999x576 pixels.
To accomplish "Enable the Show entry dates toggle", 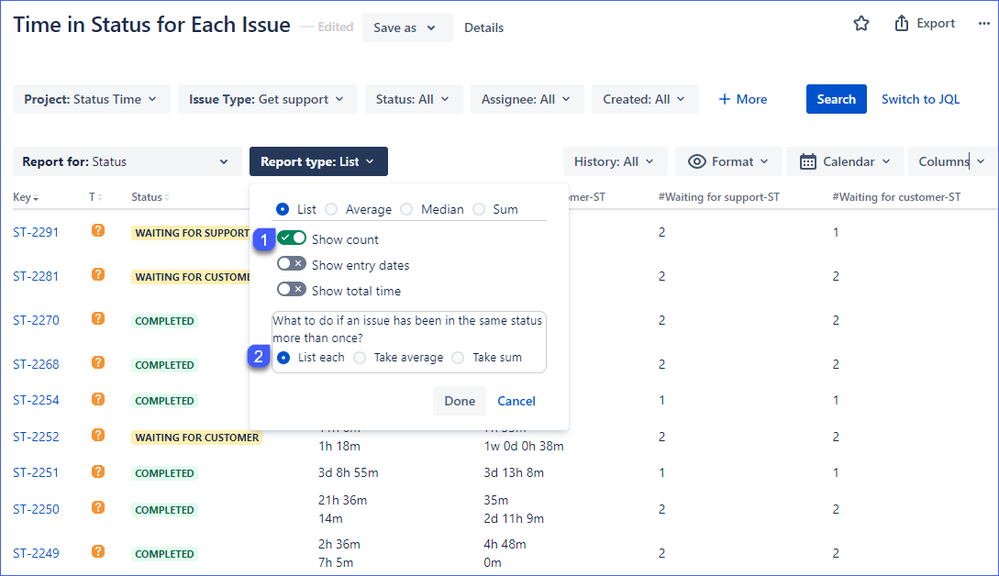I will [x=292, y=264].
